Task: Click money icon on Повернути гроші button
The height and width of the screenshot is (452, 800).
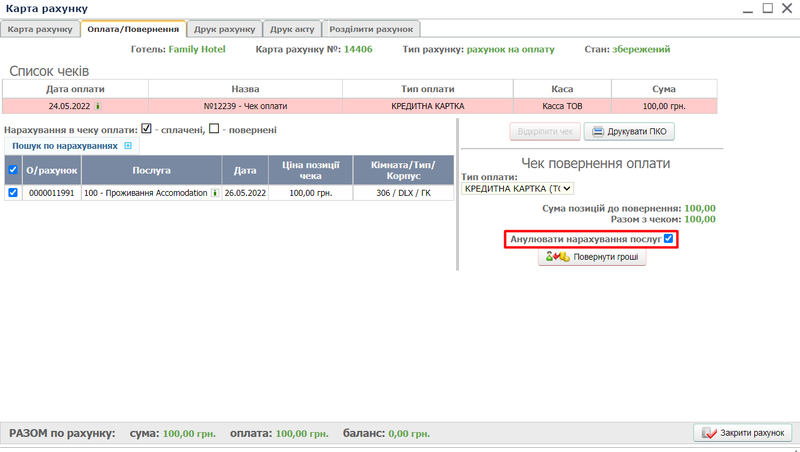Action: (x=557, y=257)
